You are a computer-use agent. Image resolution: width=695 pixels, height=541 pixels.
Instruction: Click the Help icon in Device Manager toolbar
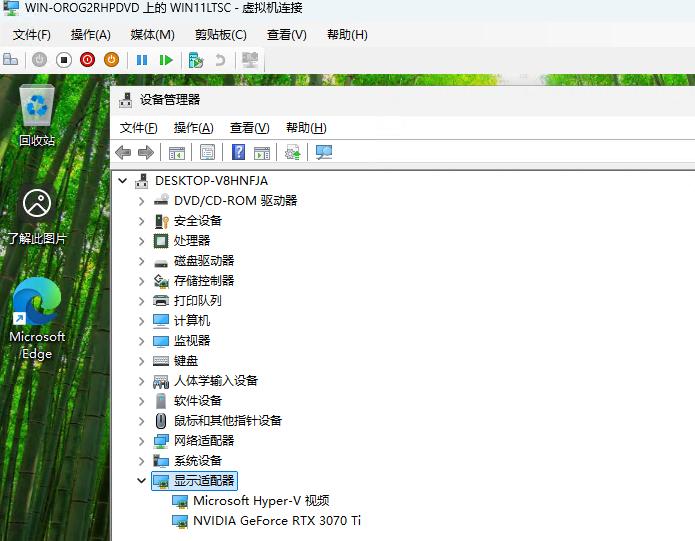[238, 152]
